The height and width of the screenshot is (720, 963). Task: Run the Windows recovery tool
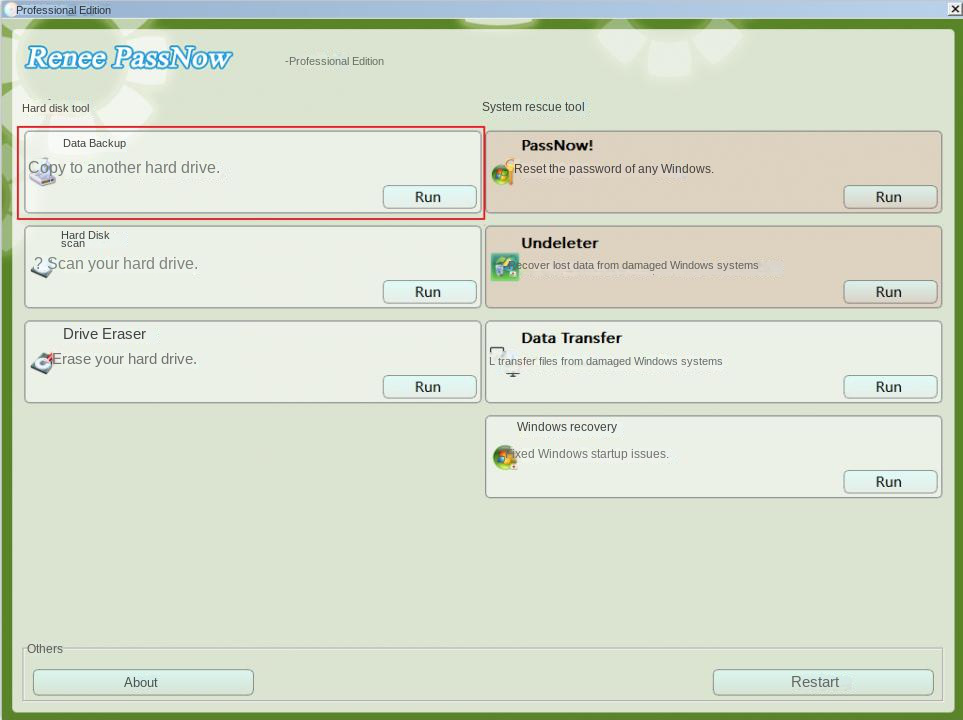(890, 482)
